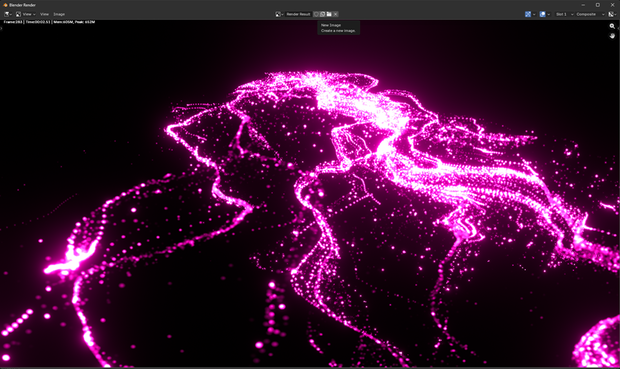Click the New Image icon
Screen dimensions: 620x369
[322, 14]
